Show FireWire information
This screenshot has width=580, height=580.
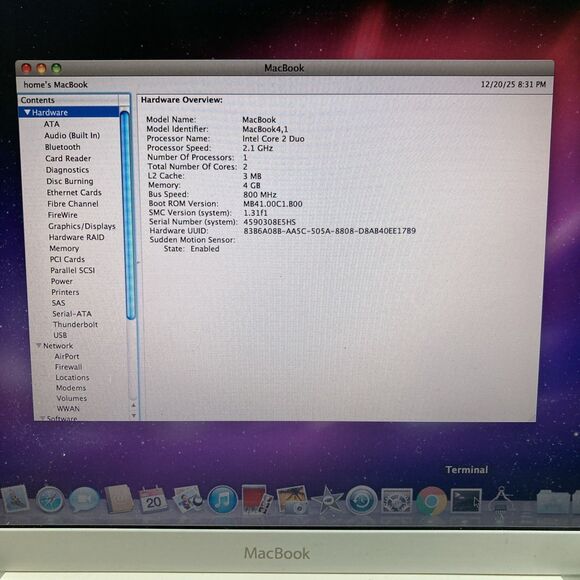tap(63, 215)
